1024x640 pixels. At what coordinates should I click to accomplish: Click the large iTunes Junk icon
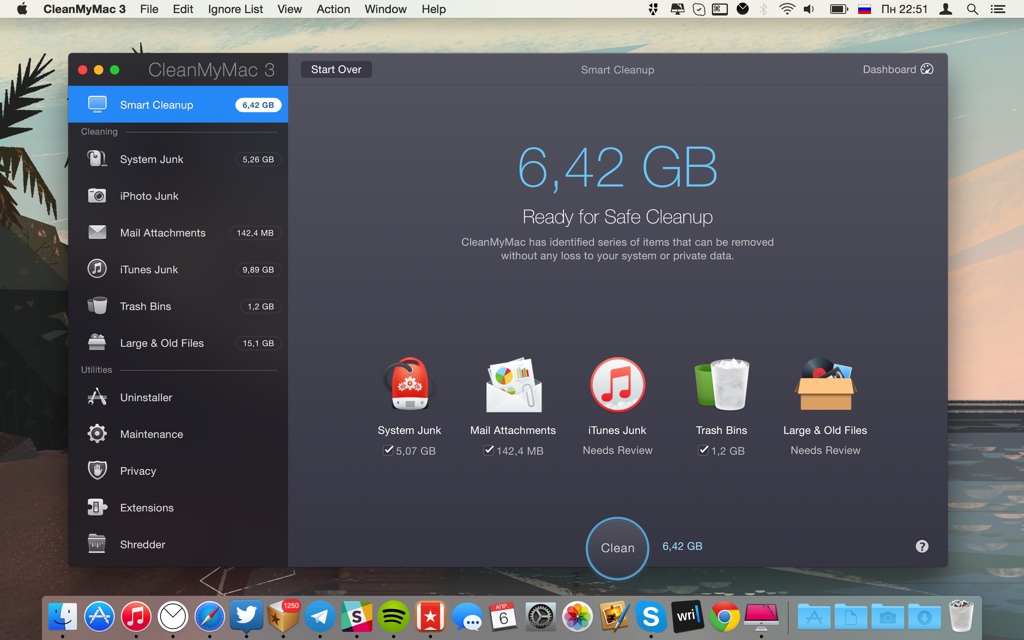click(x=617, y=385)
